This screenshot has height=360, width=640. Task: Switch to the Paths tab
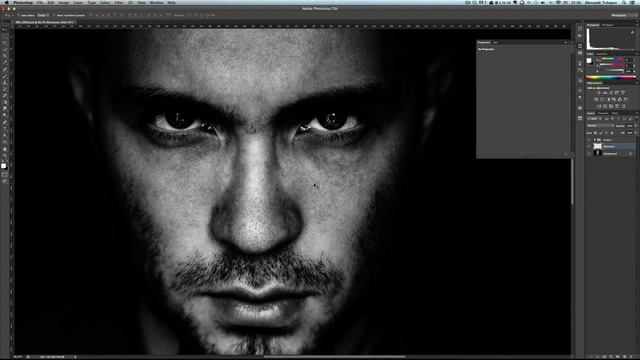615,113
